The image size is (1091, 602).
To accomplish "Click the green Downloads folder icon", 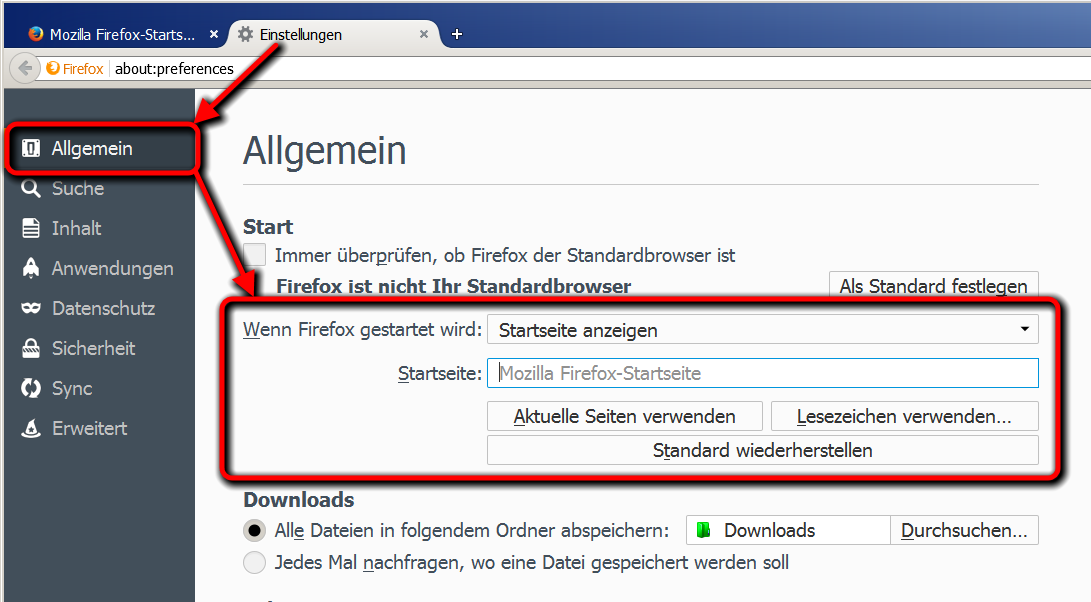I will pos(703,530).
